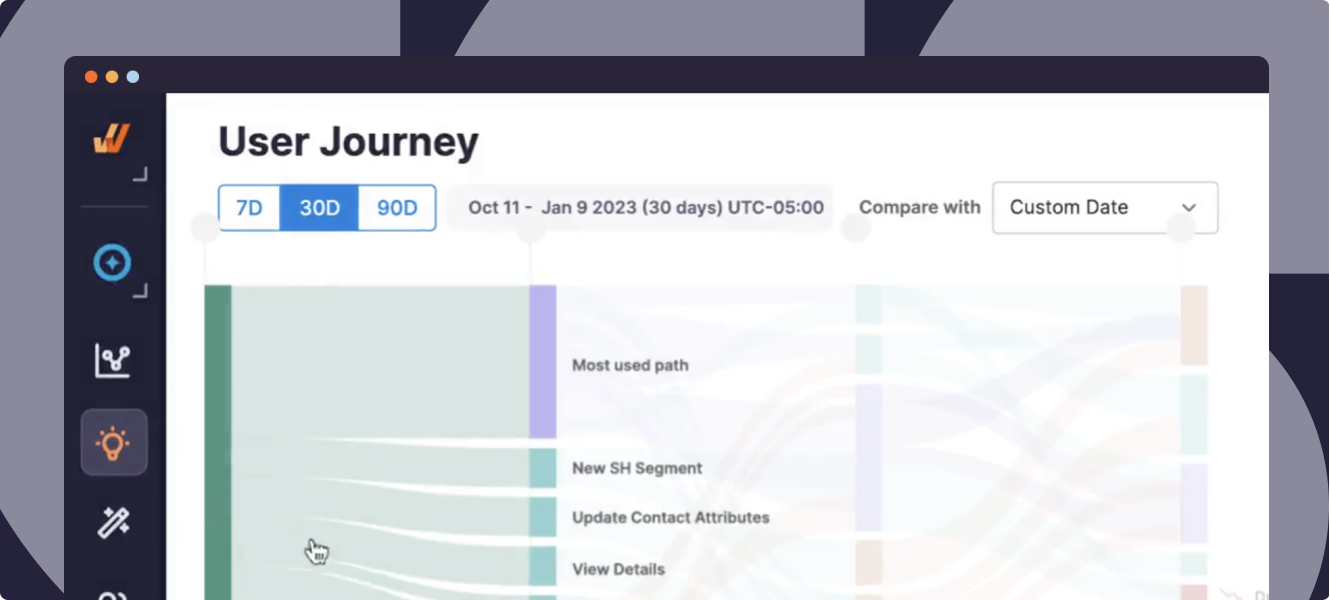Choose the 90D time range
1330x600 pixels.
coord(397,208)
